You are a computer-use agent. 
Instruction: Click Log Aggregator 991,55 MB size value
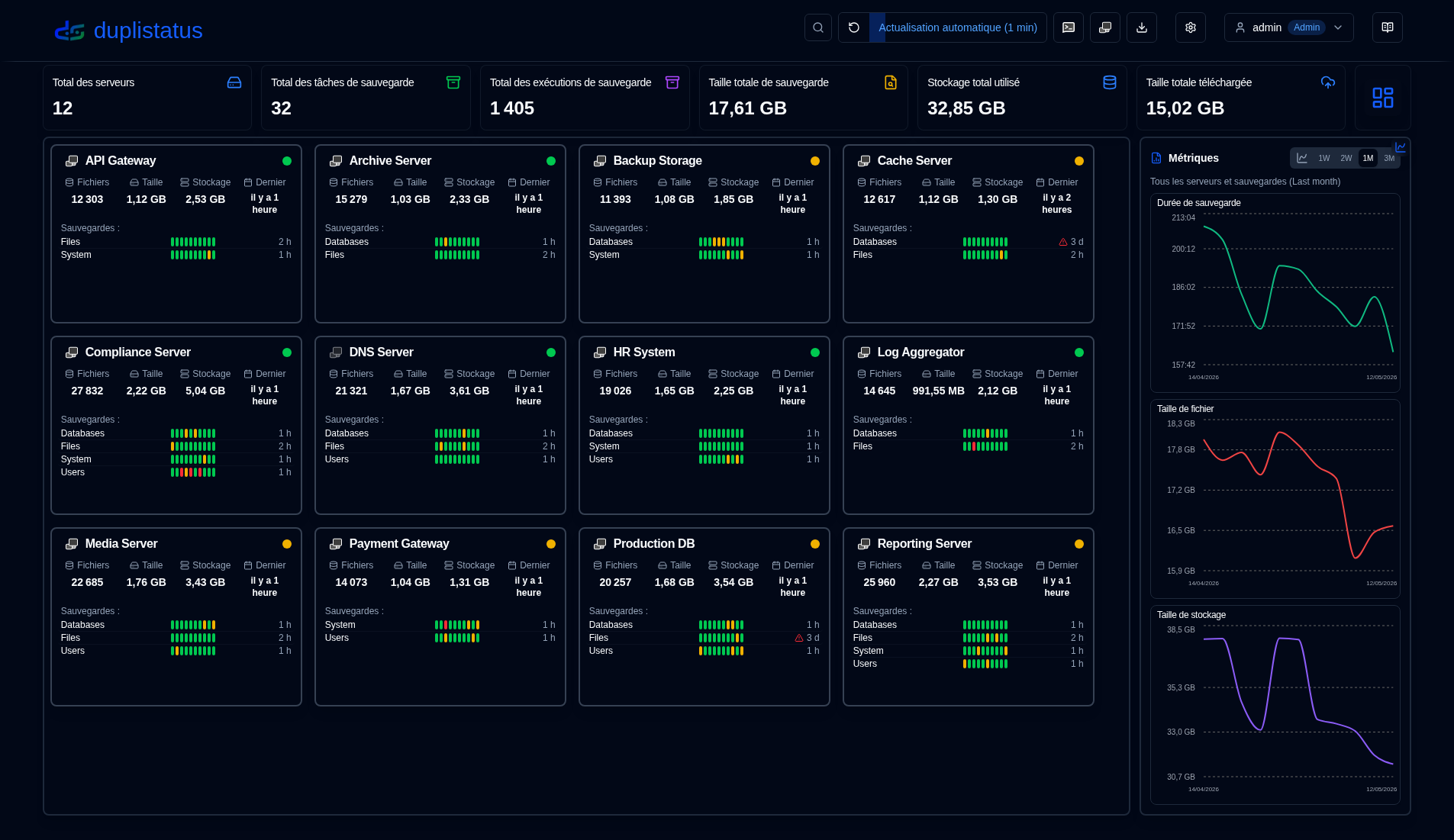click(x=939, y=391)
